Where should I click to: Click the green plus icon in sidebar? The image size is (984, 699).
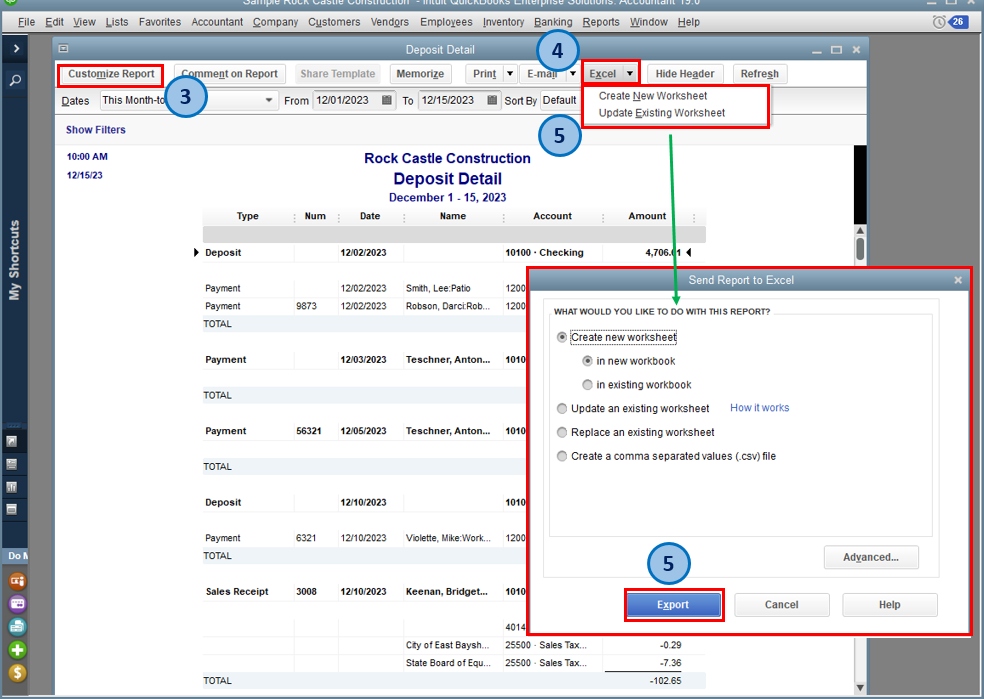17,650
